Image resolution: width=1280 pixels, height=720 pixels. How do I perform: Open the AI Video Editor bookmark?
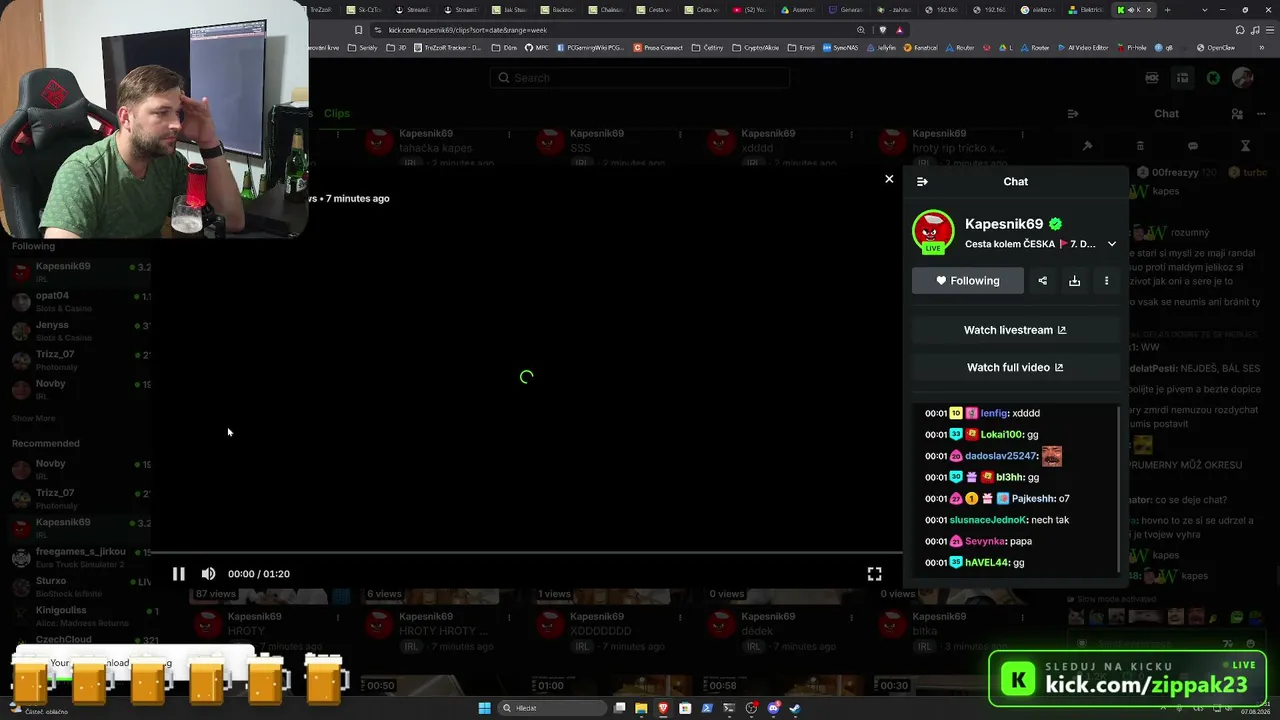pyautogui.click(x=1083, y=48)
